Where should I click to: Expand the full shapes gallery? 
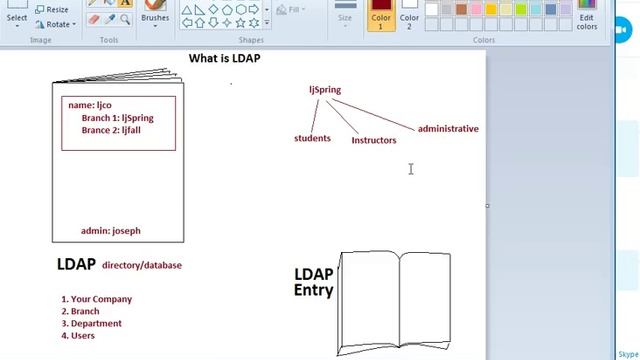[267, 23]
